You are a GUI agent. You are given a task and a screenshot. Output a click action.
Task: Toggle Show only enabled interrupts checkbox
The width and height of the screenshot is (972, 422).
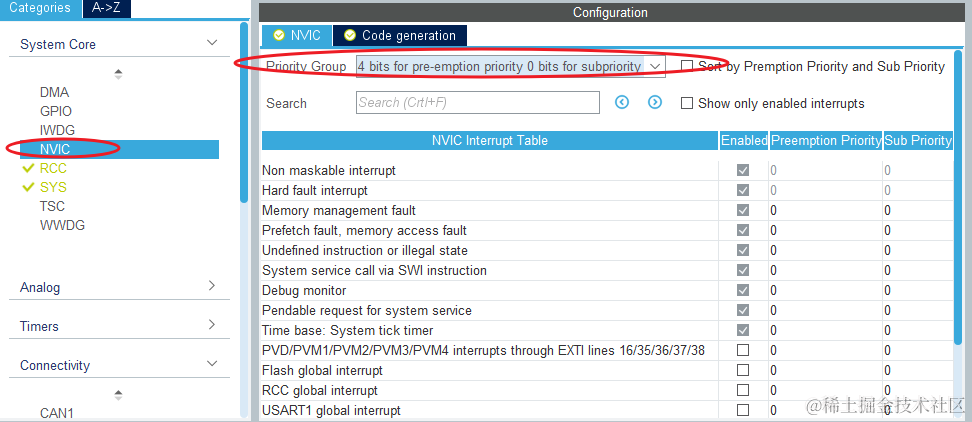(686, 103)
